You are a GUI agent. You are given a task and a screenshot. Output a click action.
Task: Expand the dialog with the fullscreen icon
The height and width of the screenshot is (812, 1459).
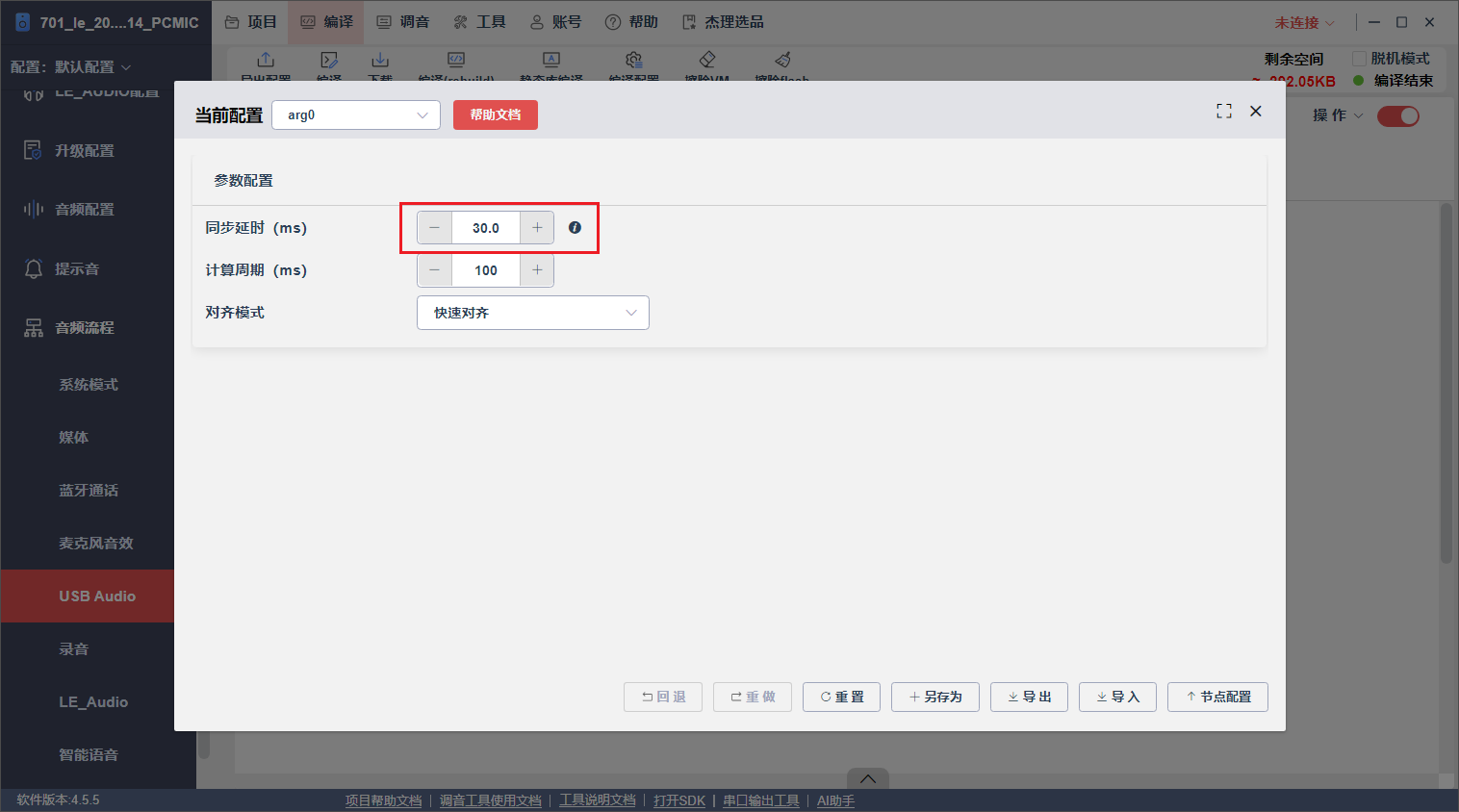[x=1224, y=112]
